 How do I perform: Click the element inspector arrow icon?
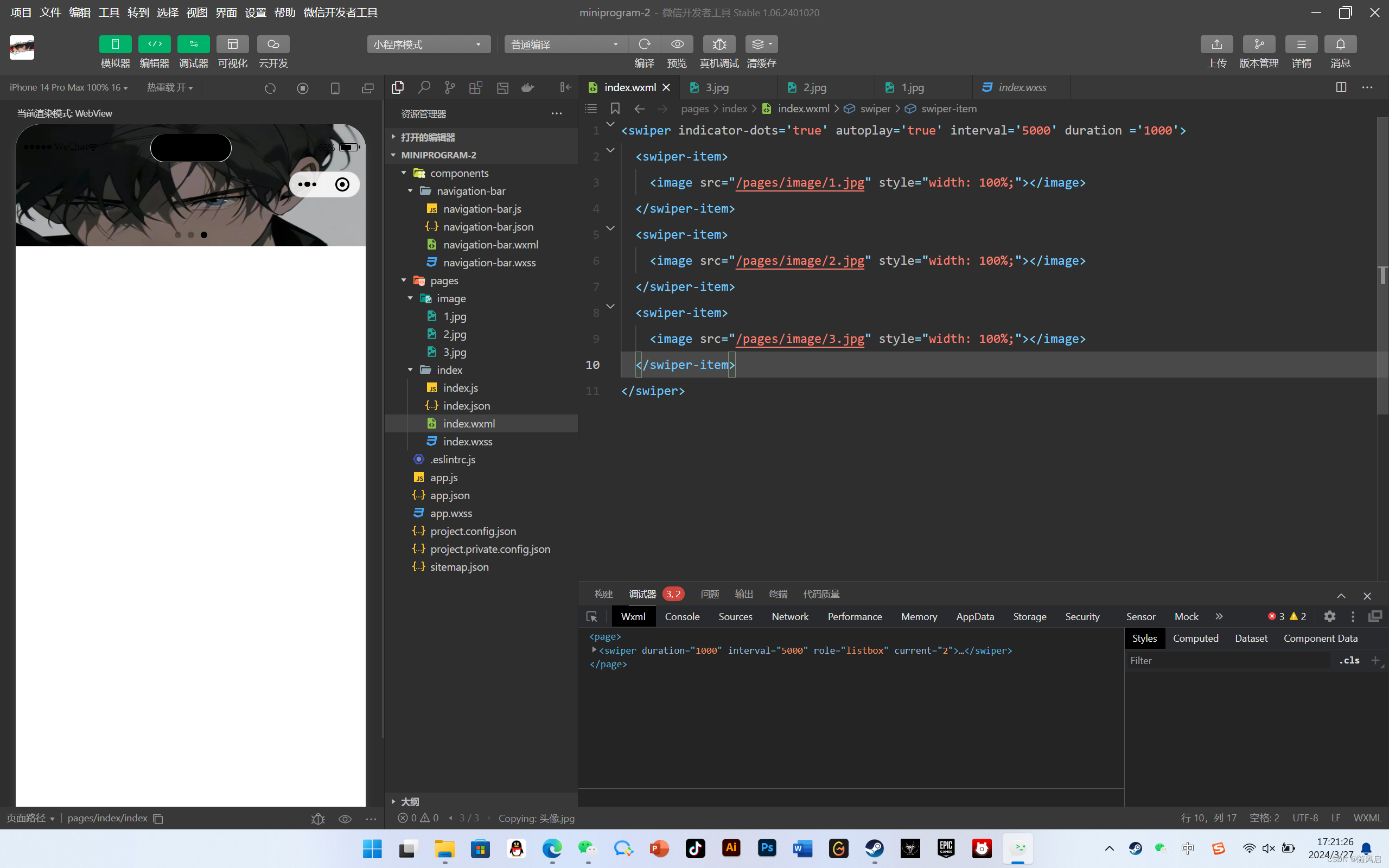coord(592,617)
